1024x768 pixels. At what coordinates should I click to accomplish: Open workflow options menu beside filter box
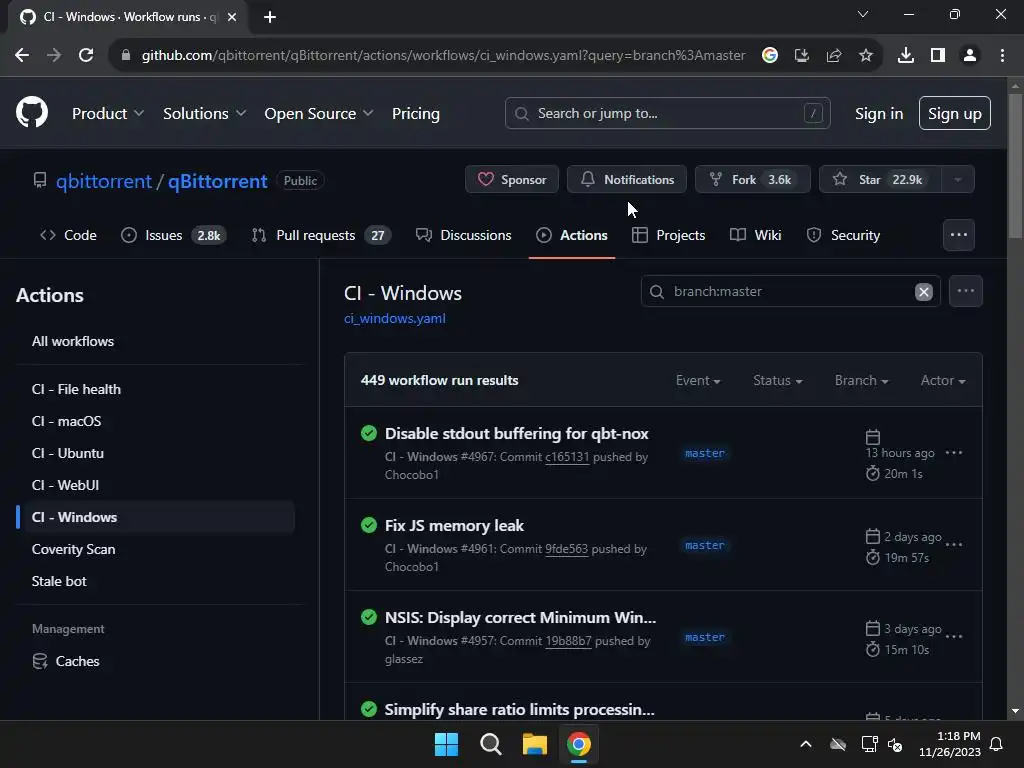pyautogui.click(x=966, y=291)
